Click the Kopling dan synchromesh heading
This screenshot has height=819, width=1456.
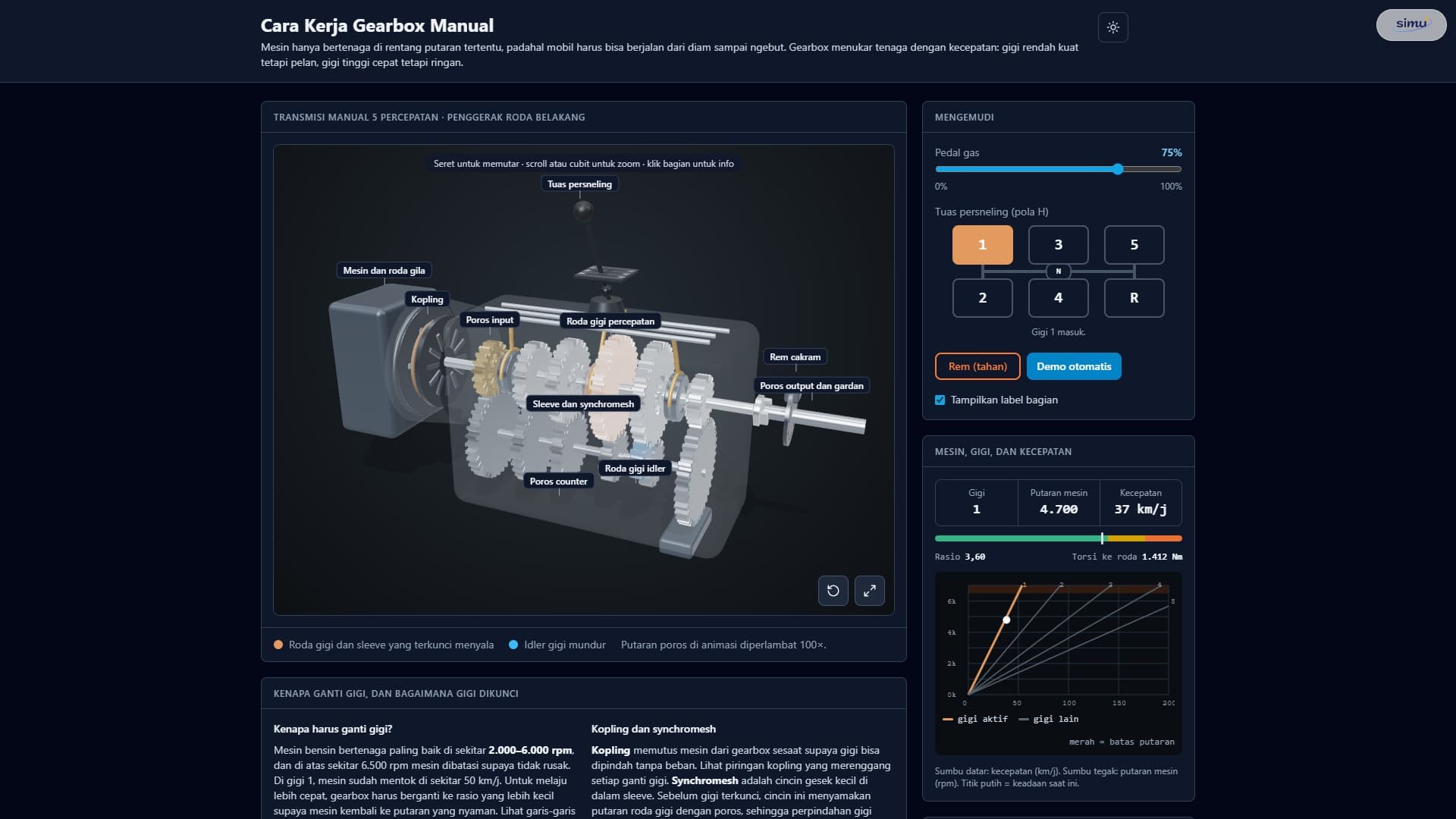tap(653, 729)
